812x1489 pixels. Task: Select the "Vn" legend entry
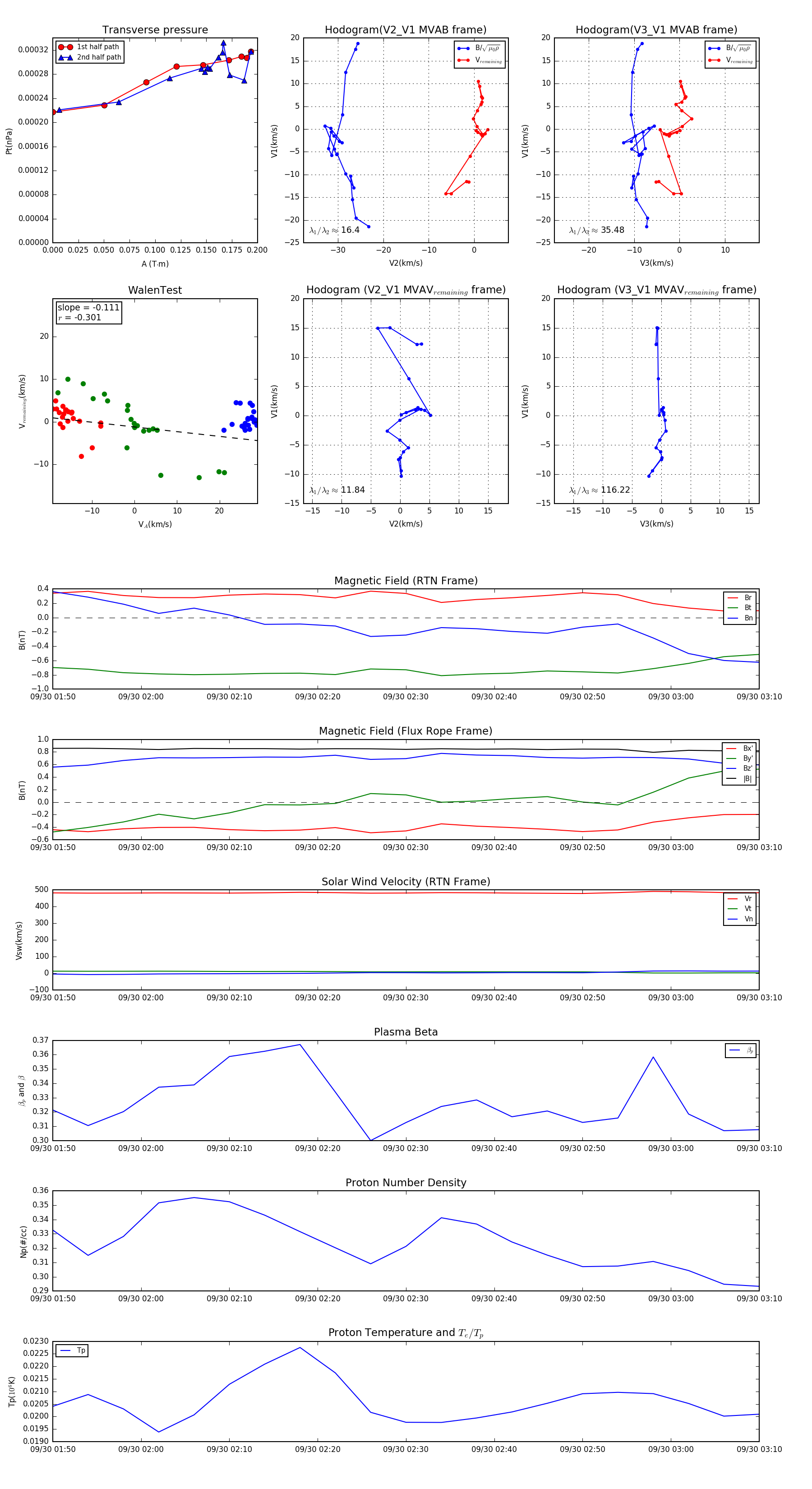pos(740,919)
